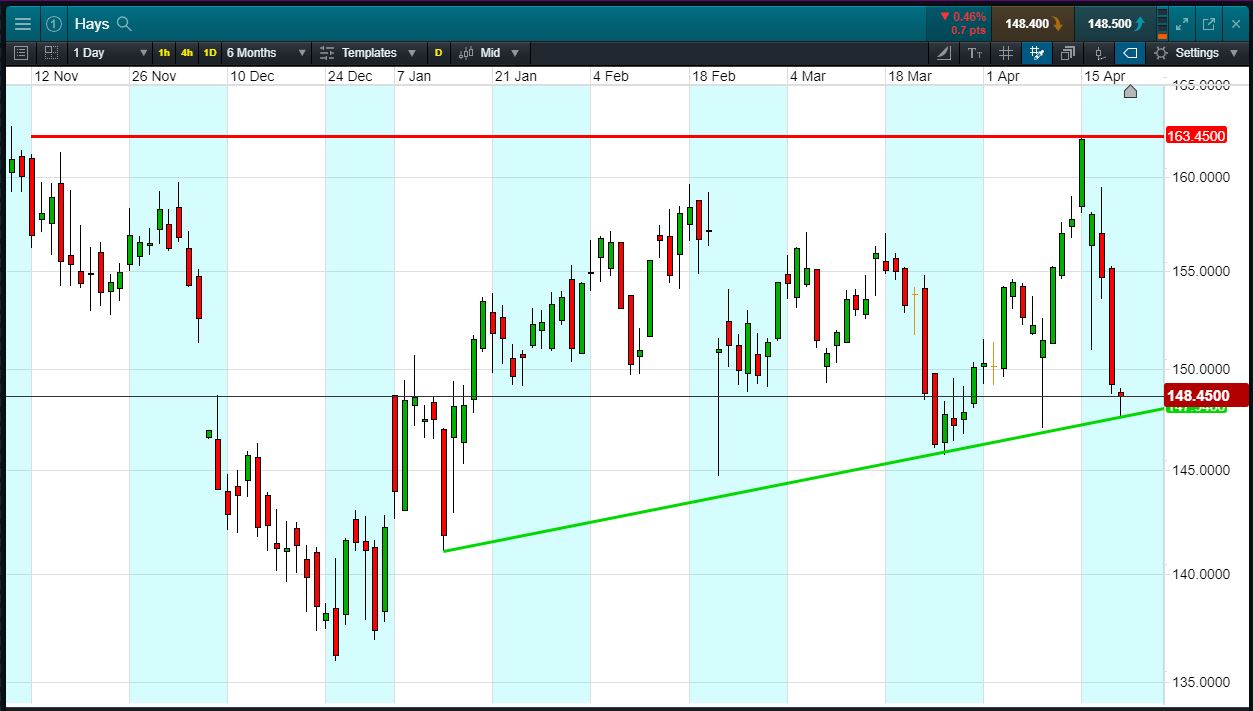Viewport: 1253px width, 711px height.
Task: Open the hamburger main menu
Action: point(22,23)
